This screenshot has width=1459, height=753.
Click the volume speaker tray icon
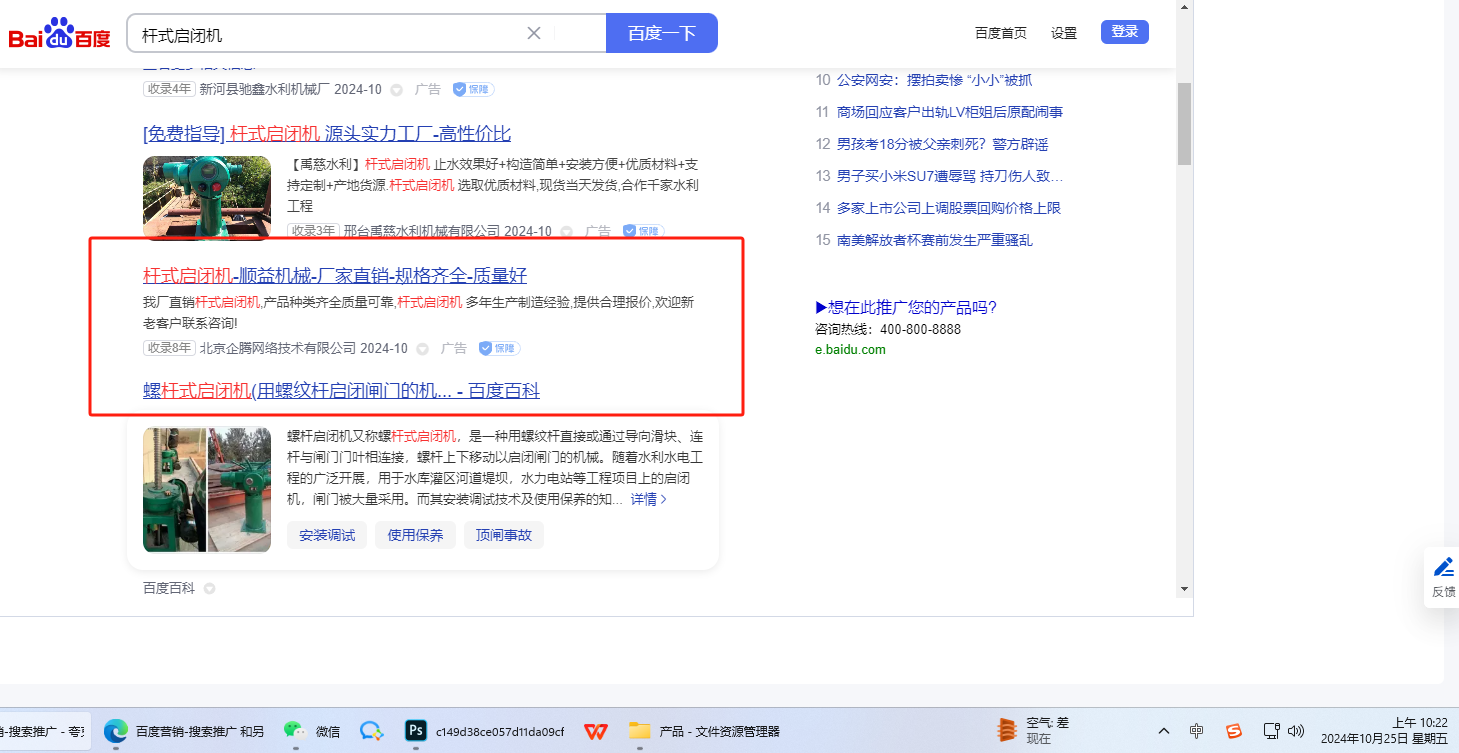1296,731
